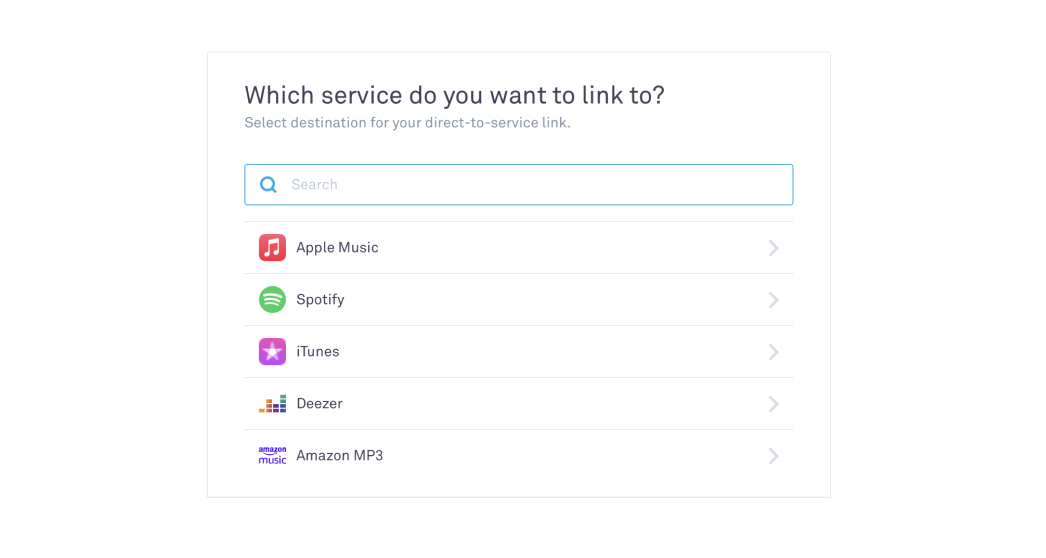Expand the Amazon MP3 row chevron
Viewport: 1046px width, 558px height.
[773, 457]
